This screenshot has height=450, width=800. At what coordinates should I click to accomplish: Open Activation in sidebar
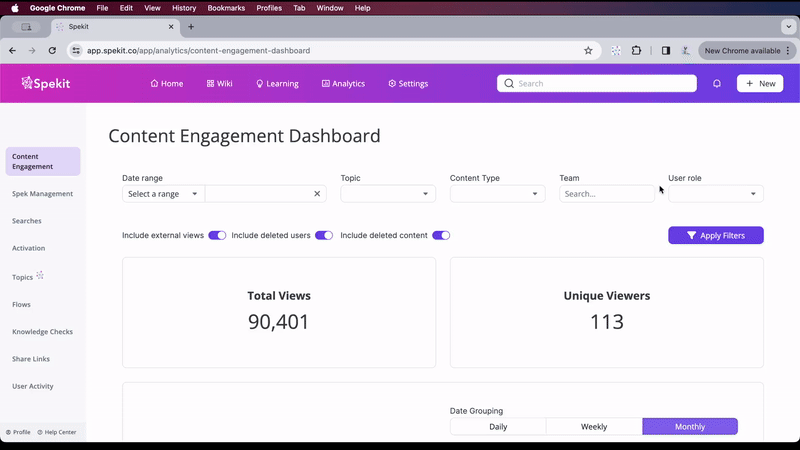click(x=29, y=248)
